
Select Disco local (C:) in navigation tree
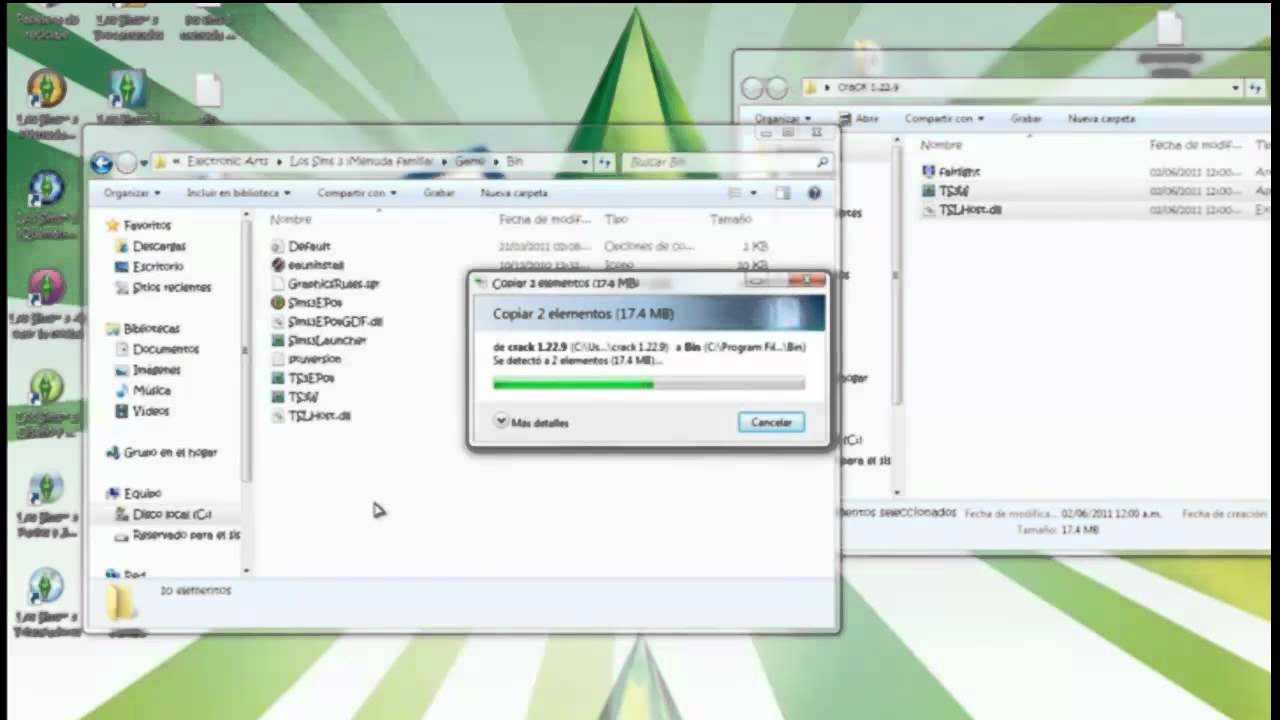click(171, 514)
